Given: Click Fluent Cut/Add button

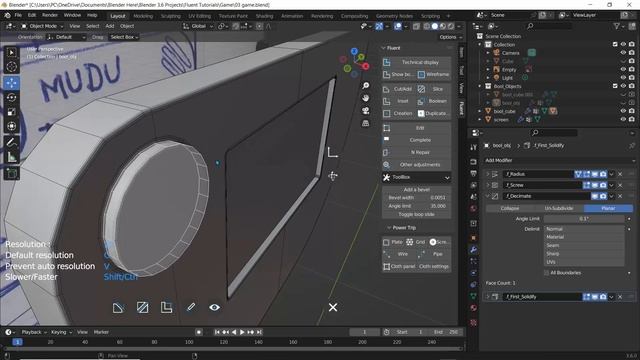Looking at the screenshot, I should coord(398,89).
